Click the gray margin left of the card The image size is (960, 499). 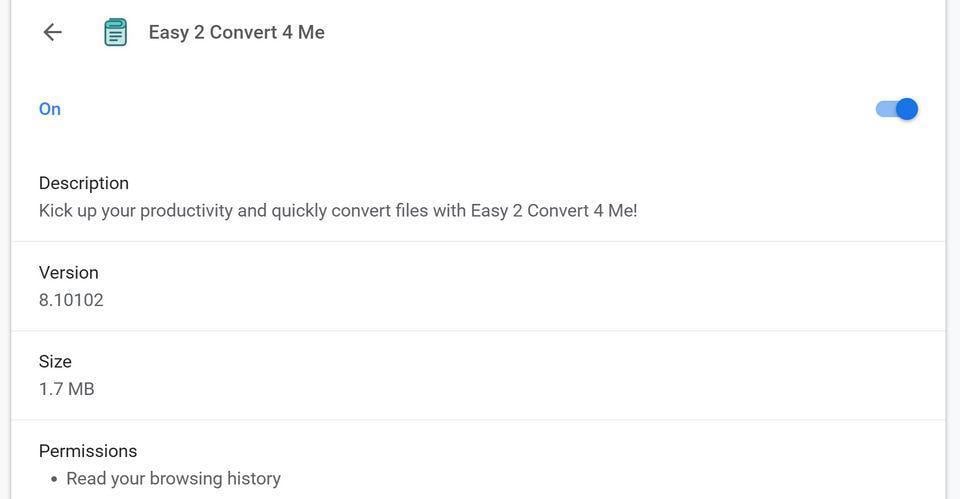pos(5,250)
